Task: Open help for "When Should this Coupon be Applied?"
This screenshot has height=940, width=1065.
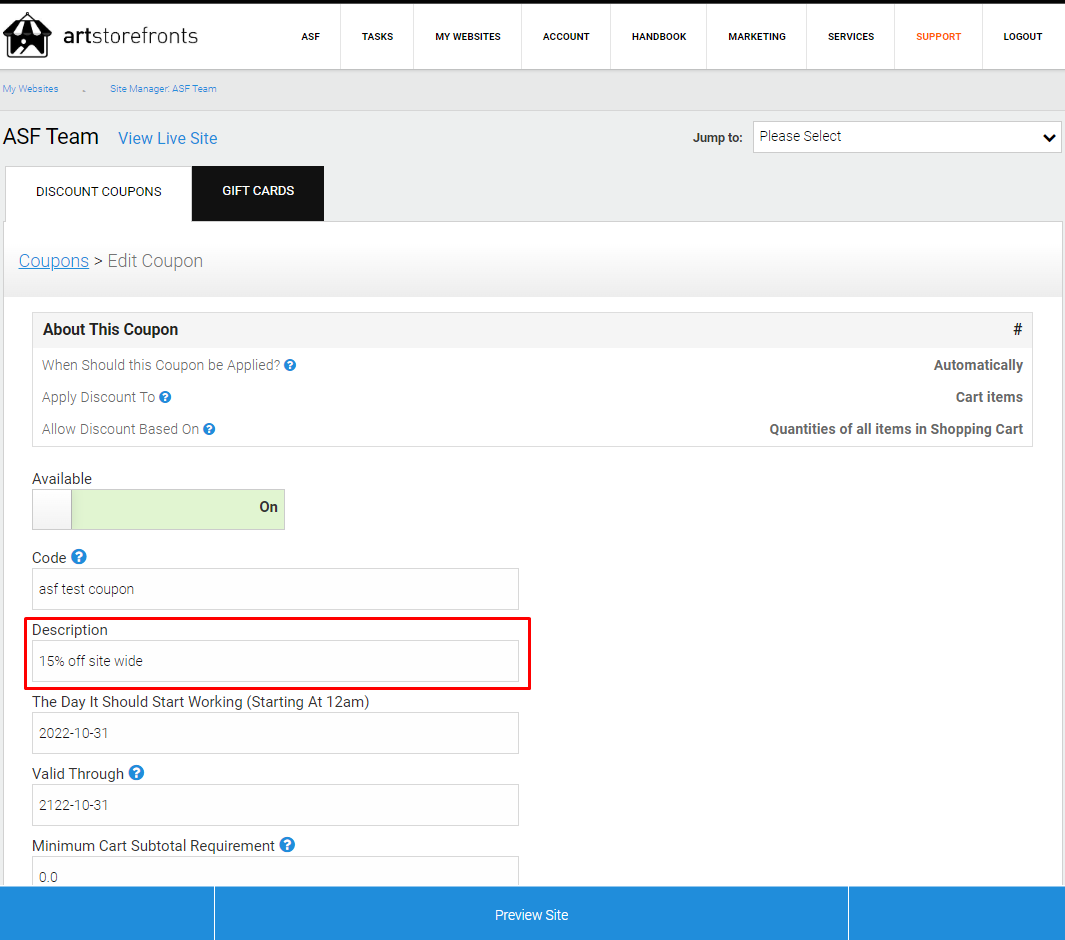Action: (x=289, y=365)
